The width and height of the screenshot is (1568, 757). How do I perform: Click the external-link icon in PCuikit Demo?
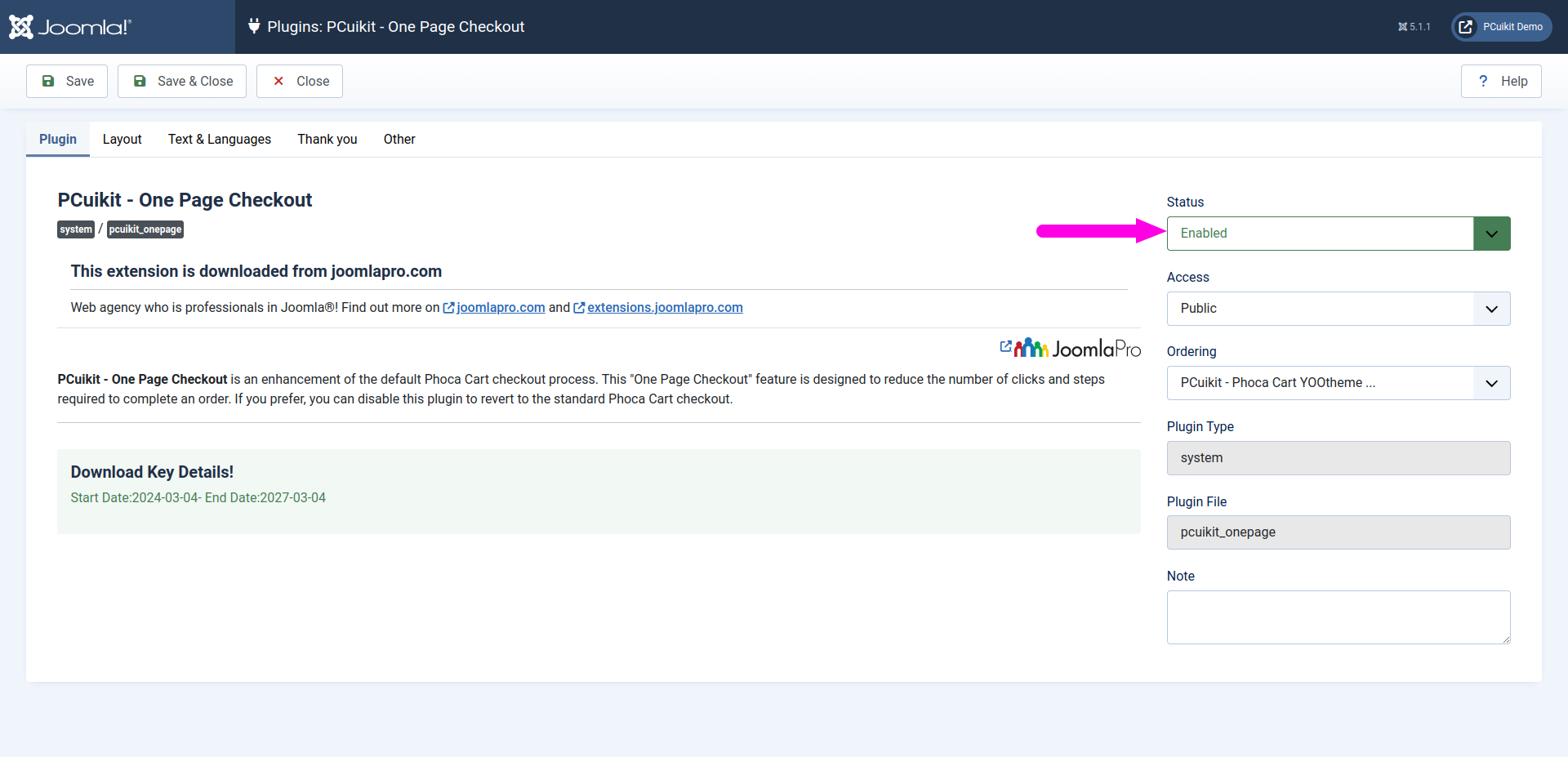pyautogui.click(x=1466, y=27)
